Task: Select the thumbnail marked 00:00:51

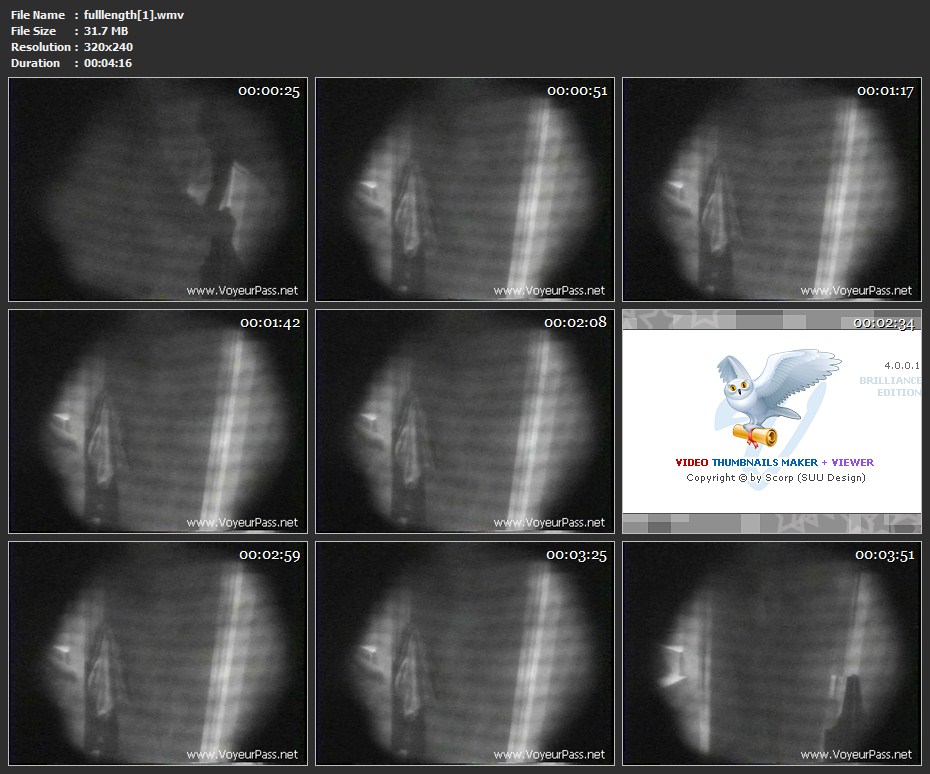Action: coord(463,190)
